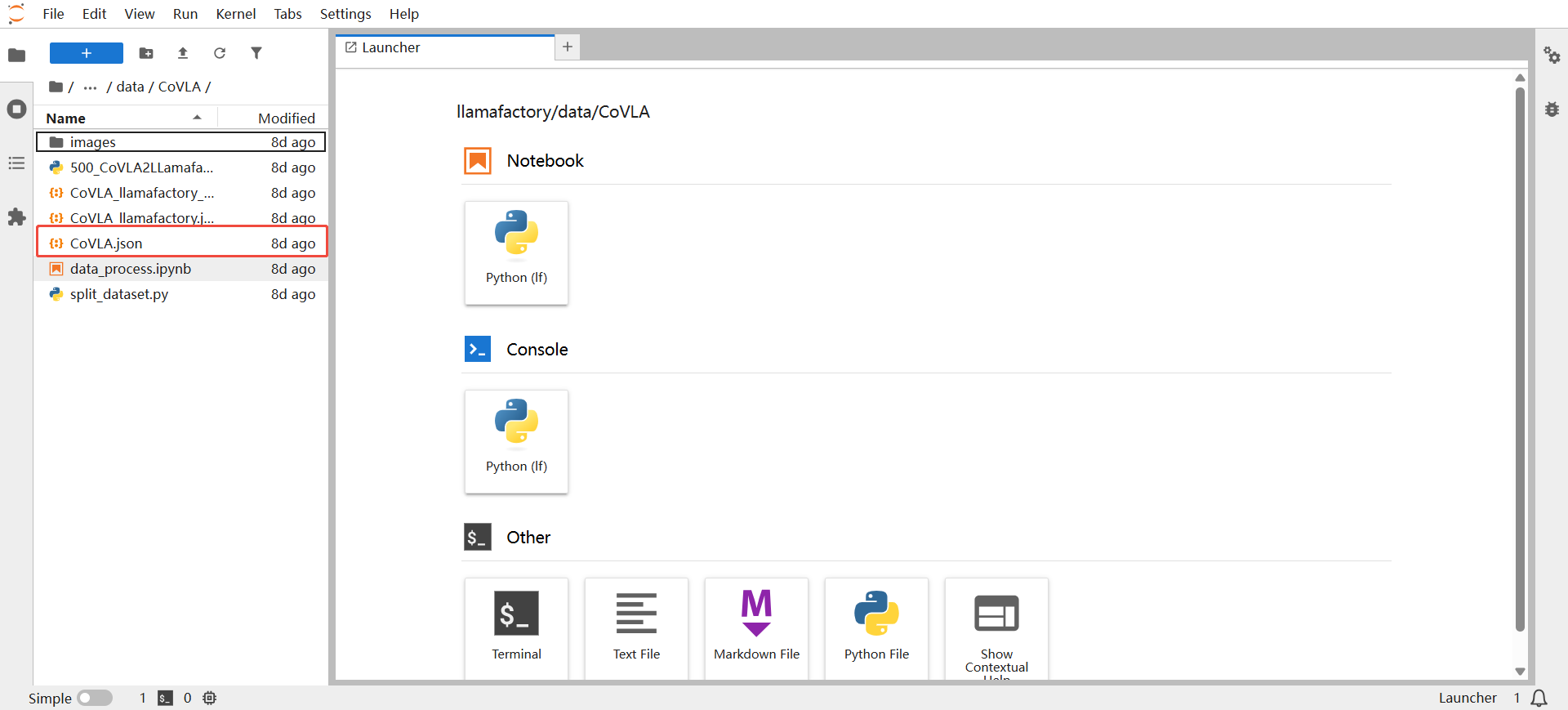1568x710 pixels.
Task: Toggle Simple interface mode switch
Action: click(x=95, y=698)
